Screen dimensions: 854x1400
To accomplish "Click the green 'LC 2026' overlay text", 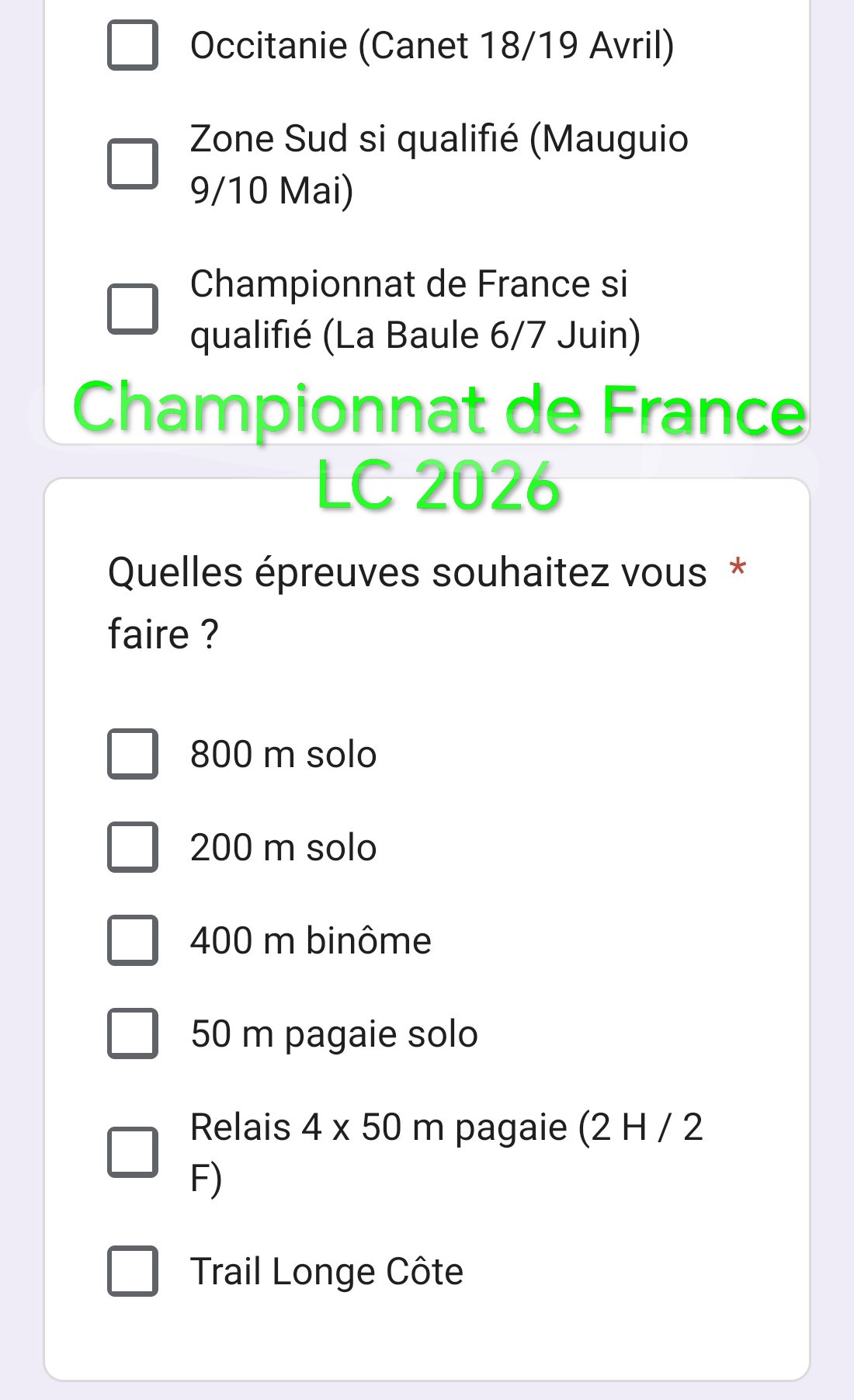I will tap(439, 486).
